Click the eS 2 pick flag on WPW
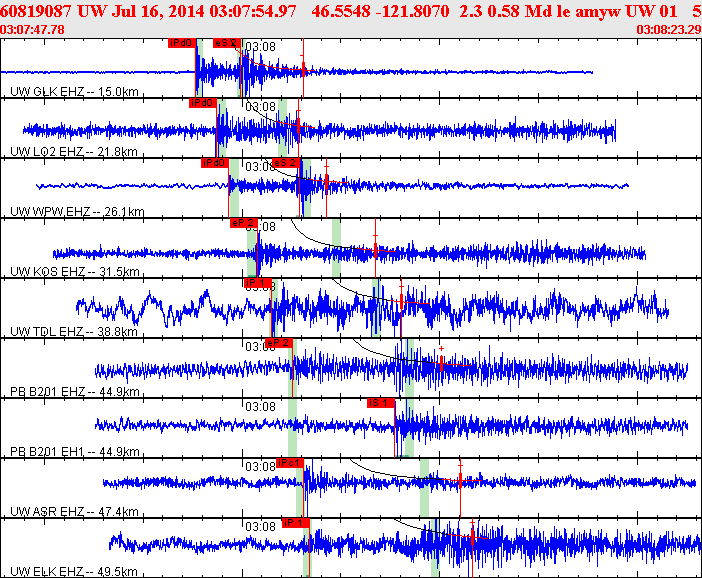Screen dimensions: 702x578 (286, 163)
